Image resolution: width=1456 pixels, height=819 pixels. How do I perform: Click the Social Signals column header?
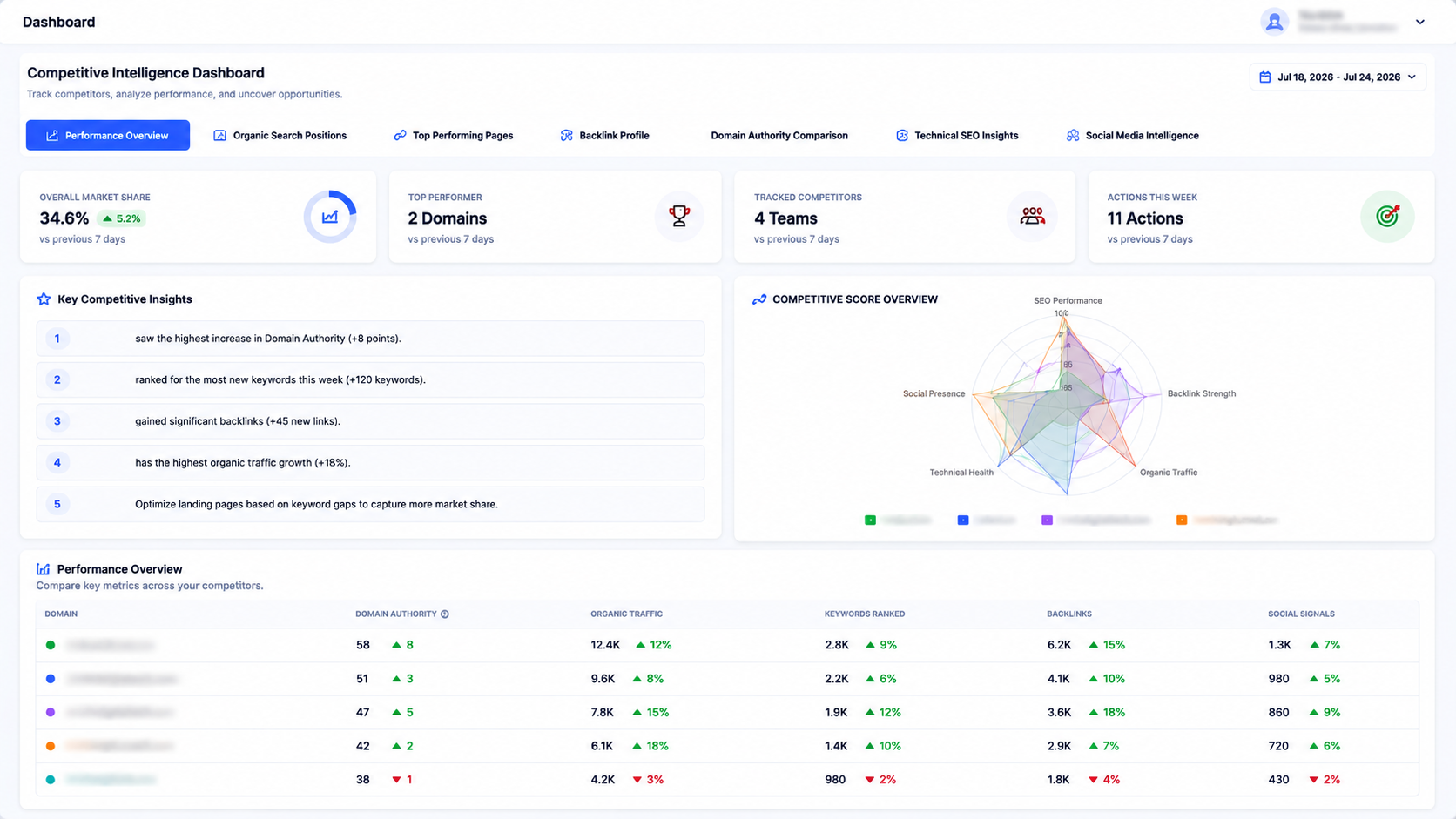1301,614
